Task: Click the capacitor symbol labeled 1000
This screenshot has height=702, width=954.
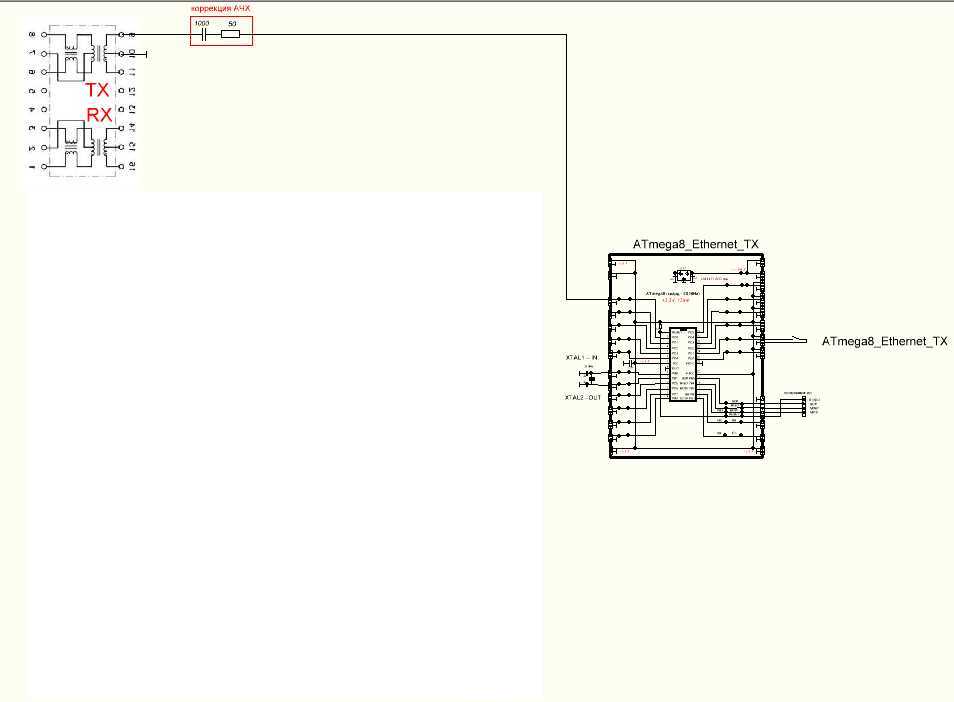Action: click(205, 34)
